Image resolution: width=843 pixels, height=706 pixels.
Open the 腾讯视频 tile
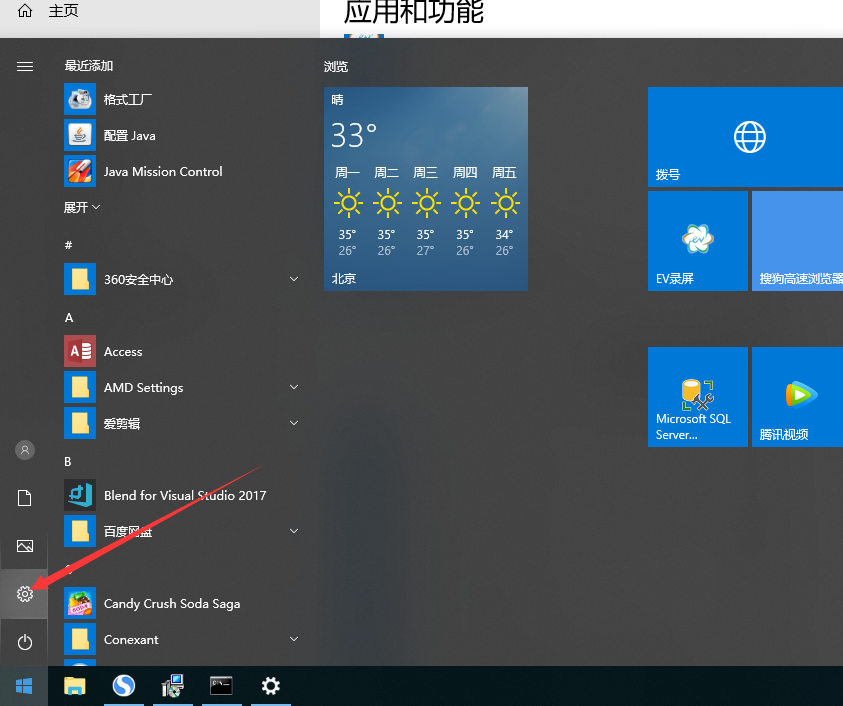(x=797, y=397)
